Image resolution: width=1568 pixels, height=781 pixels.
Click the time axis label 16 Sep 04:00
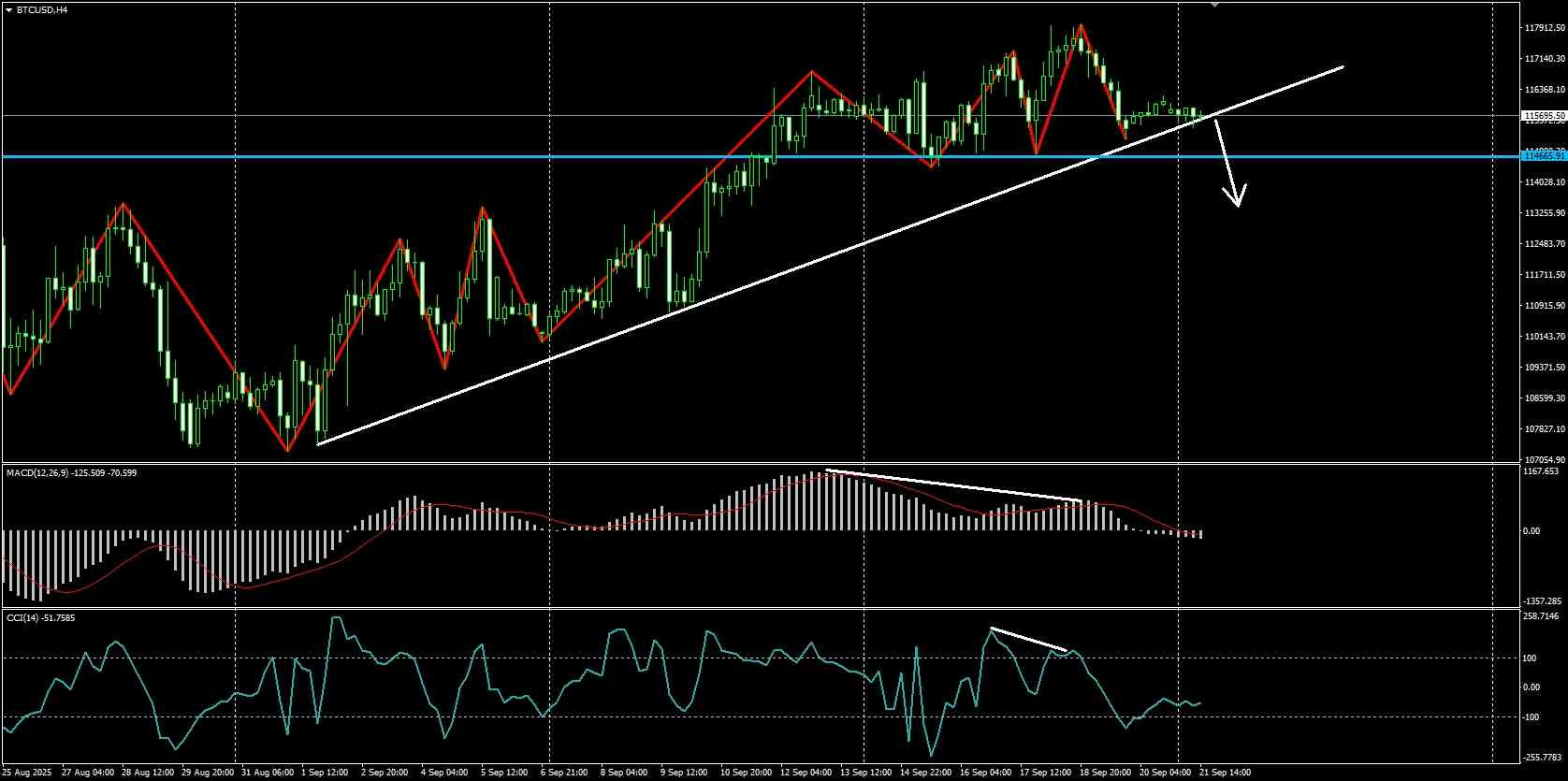[x=984, y=773]
